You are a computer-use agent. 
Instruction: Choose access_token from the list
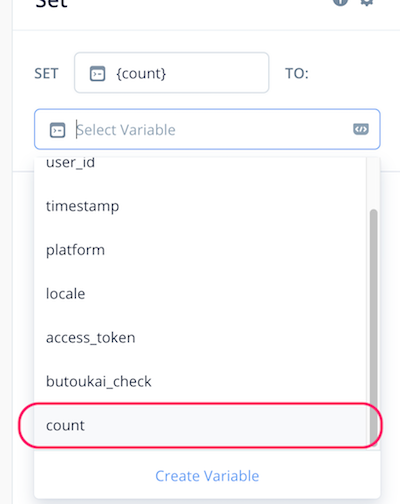pos(200,338)
